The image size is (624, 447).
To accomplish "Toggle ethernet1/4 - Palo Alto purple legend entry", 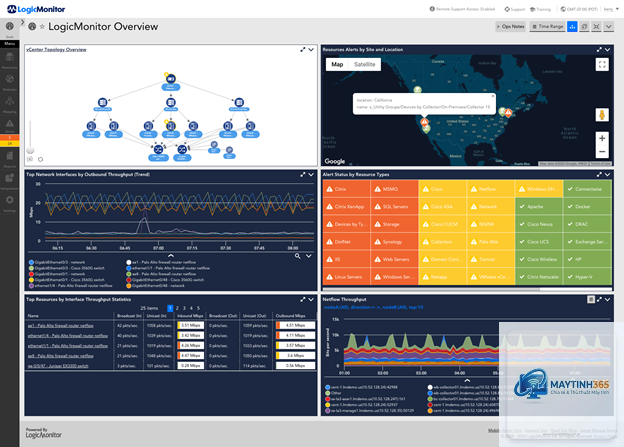I will (70, 285).
